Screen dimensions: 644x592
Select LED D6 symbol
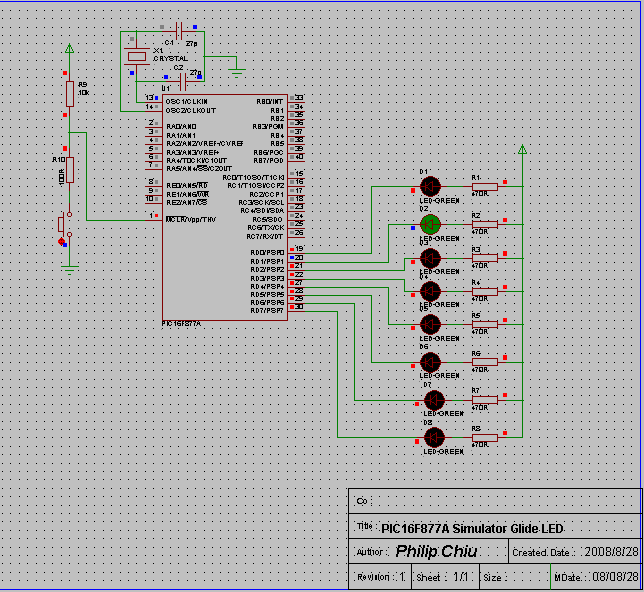(430, 362)
